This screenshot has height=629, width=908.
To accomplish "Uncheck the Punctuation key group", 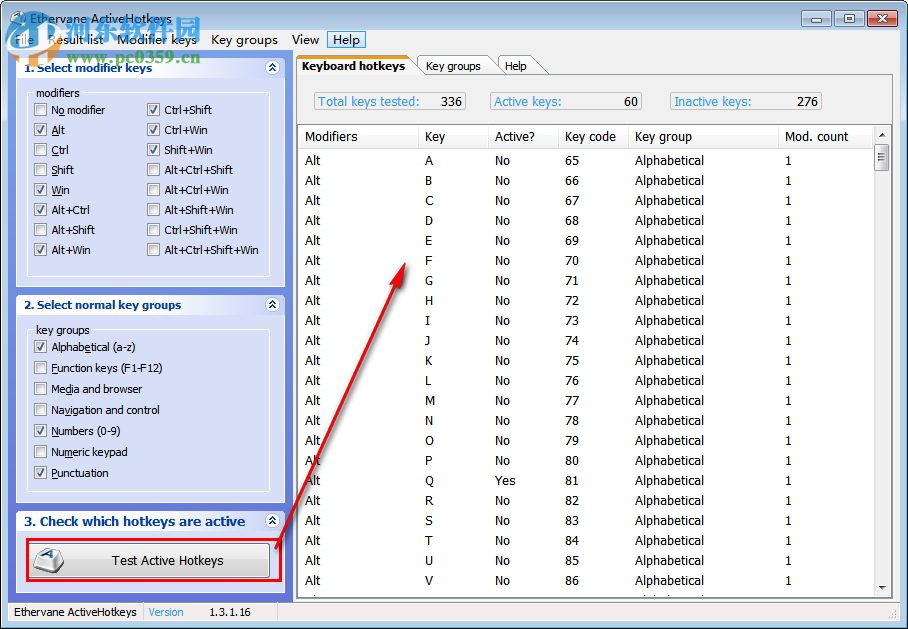I will tap(41, 473).
